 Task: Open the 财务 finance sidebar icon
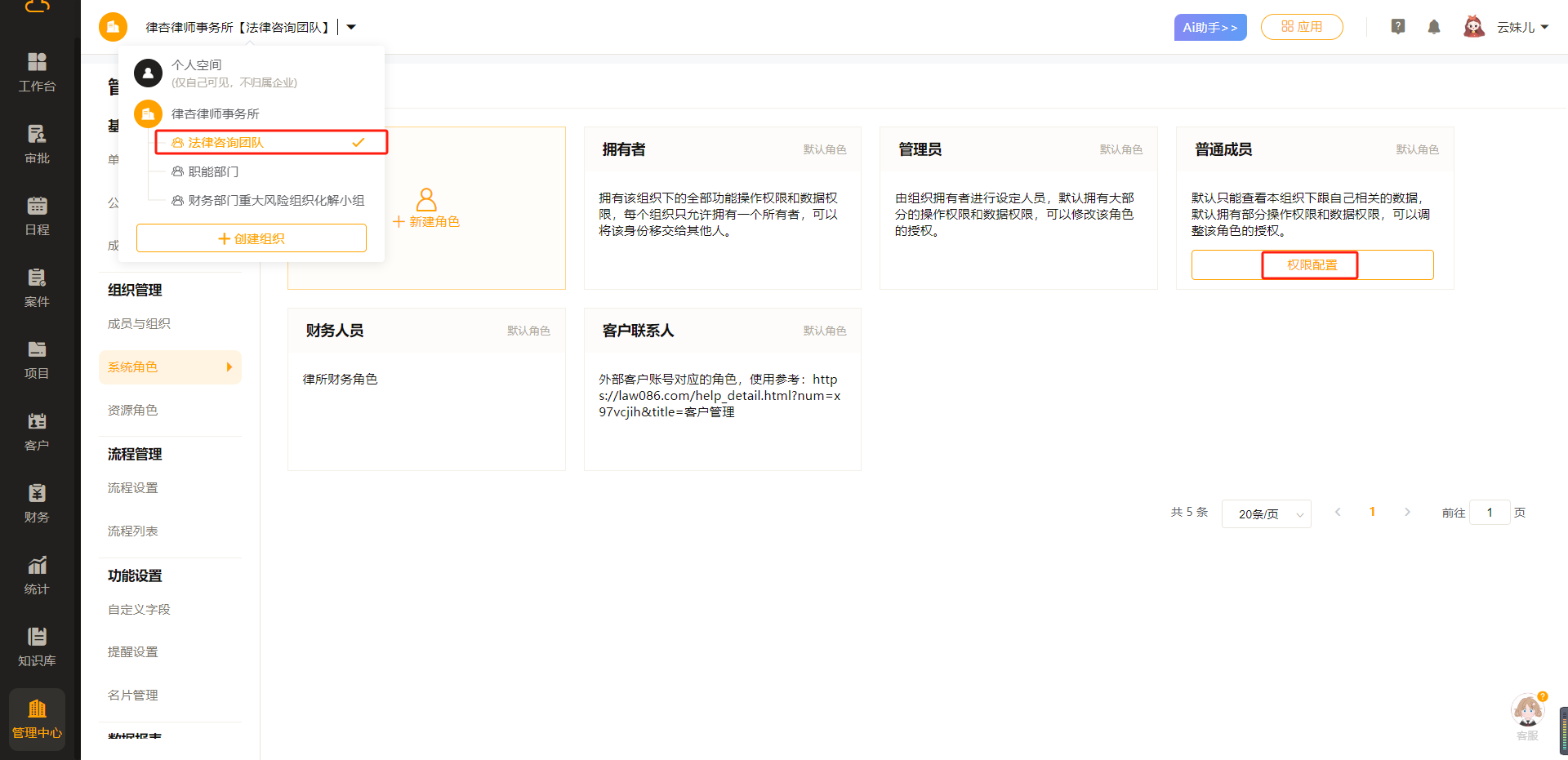37,503
